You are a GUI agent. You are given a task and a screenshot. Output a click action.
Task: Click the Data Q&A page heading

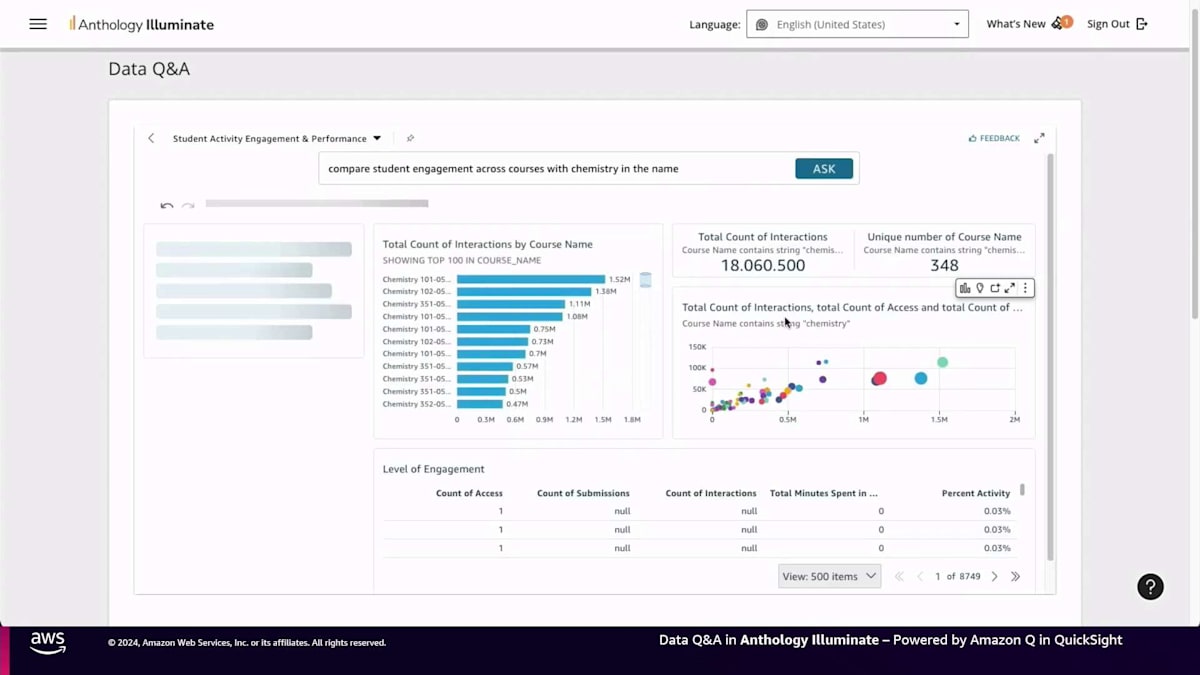point(149,69)
